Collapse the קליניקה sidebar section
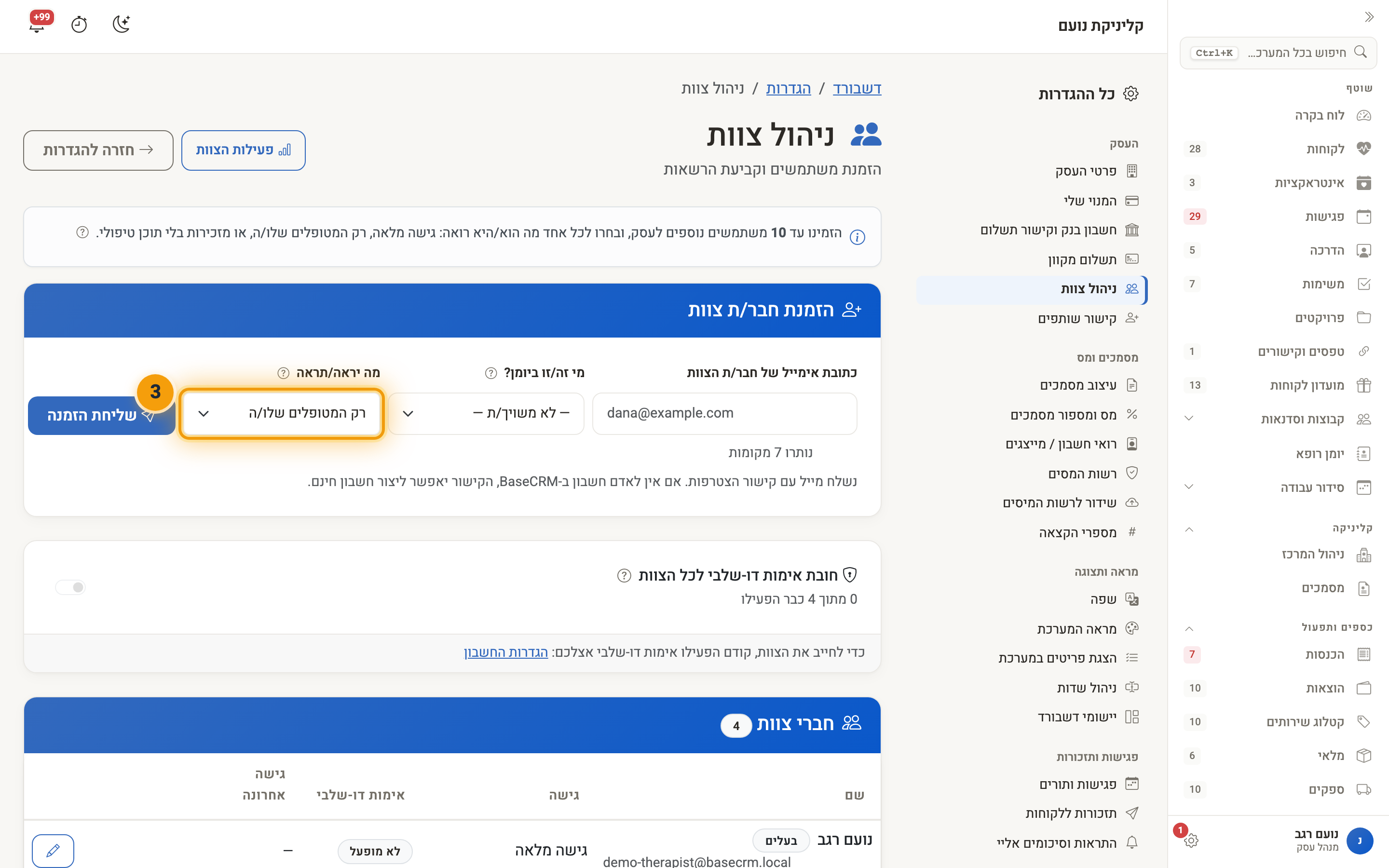Screen dimensions: 1389x868 click(1189, 529)
